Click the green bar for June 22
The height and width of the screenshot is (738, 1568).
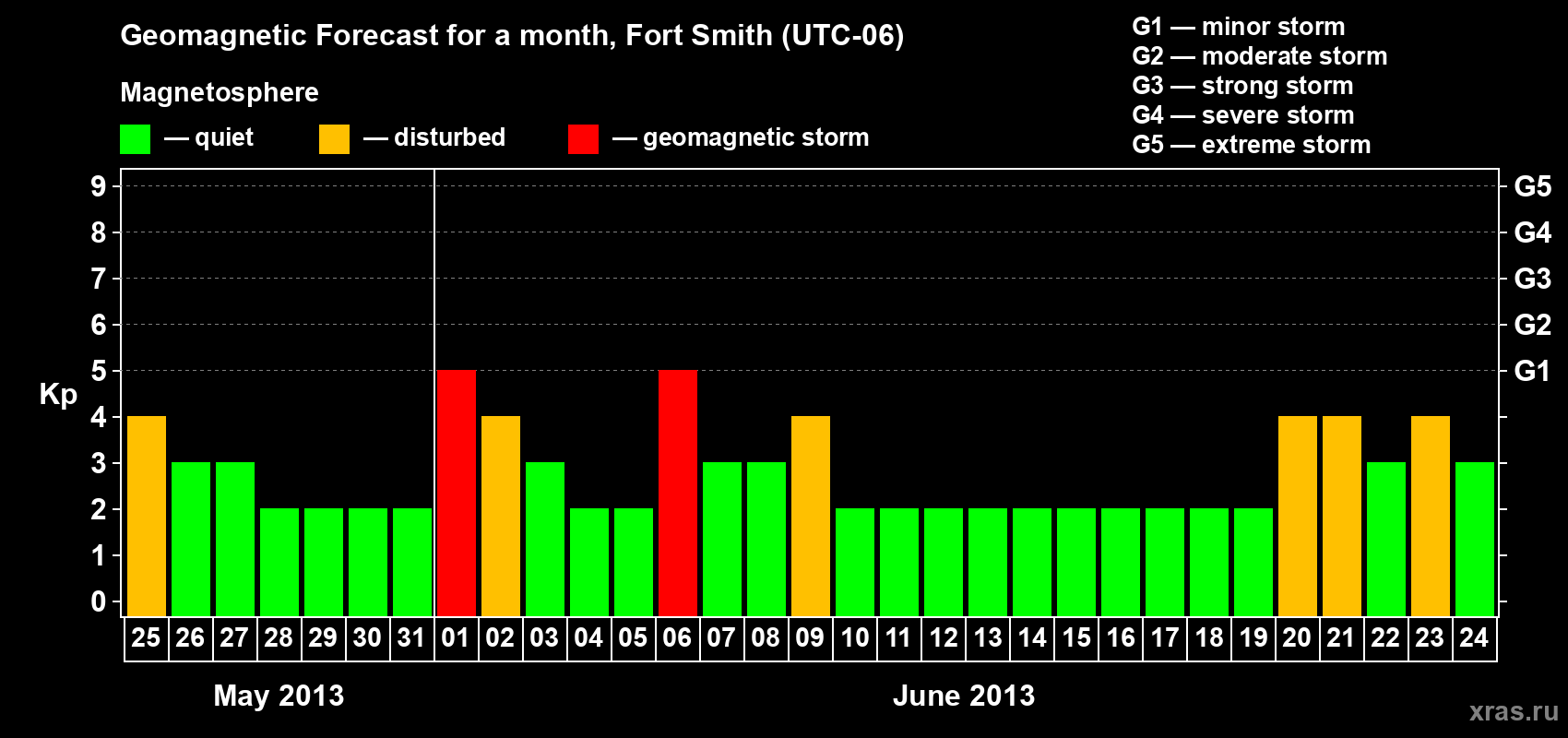1386,539
